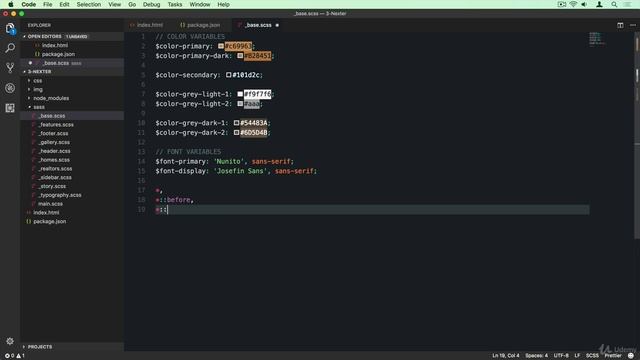Image resolution: width=640 pixels, height=360 pixels.
Task: Open _features.scss in explorer
Action: click(x=56, y=124)
